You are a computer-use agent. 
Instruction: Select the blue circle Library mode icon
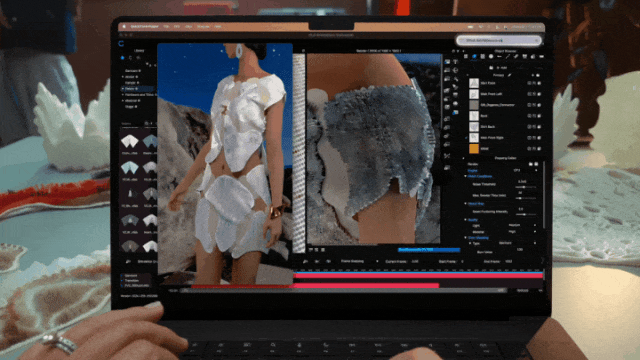pyautogui.click(x=122, y=58)
